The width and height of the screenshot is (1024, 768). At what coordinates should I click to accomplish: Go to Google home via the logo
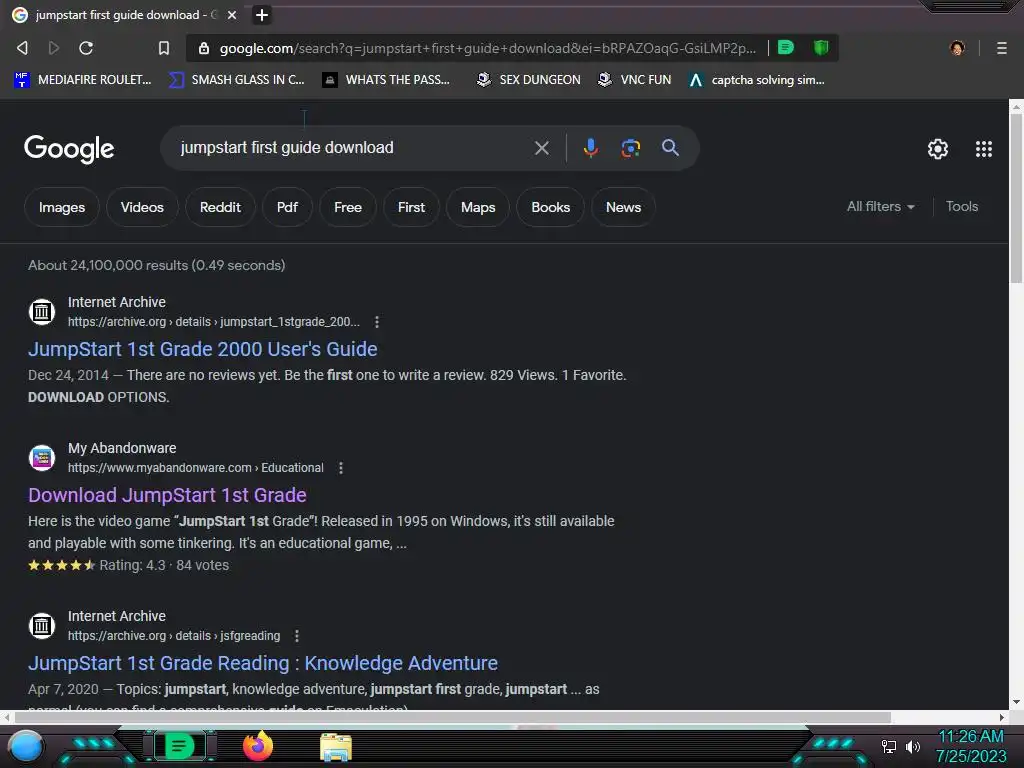pos(69,149)
